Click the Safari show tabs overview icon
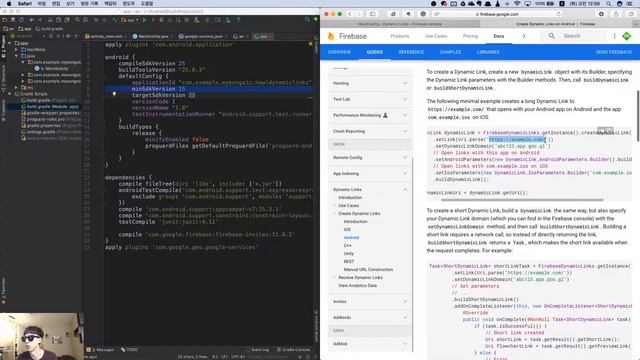This screenshot has width=640, height=360. pyautogui.click(x=631, y=14)
